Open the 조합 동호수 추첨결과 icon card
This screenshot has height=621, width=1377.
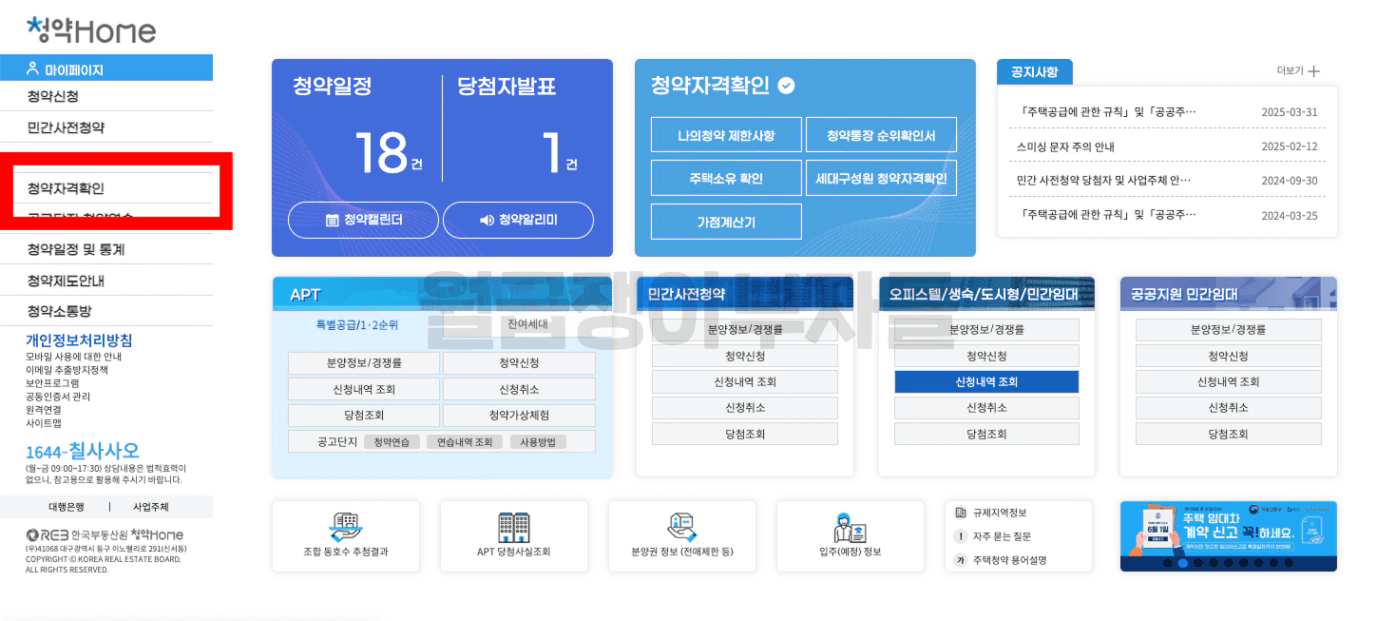coord(345,536)
